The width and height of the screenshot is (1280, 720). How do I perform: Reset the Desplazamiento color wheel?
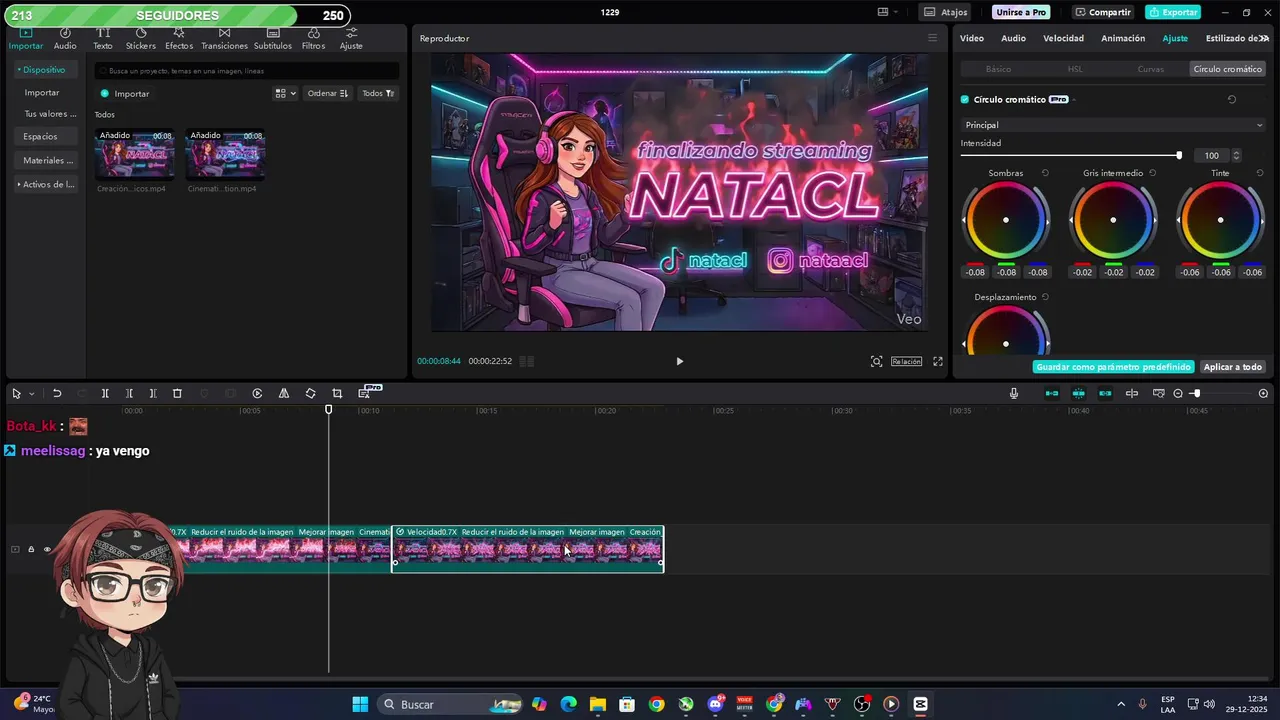click(x=1045, y=297)
